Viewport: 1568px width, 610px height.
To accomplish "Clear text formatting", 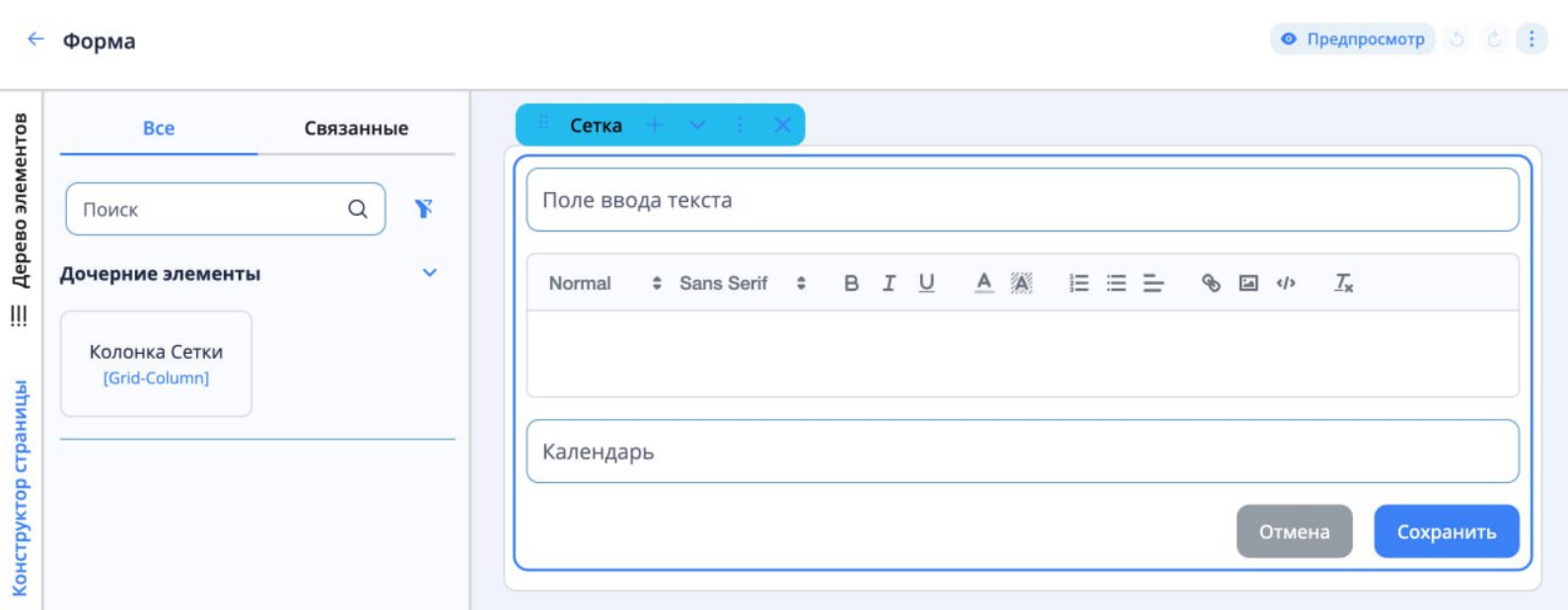I will [1343, 283].
